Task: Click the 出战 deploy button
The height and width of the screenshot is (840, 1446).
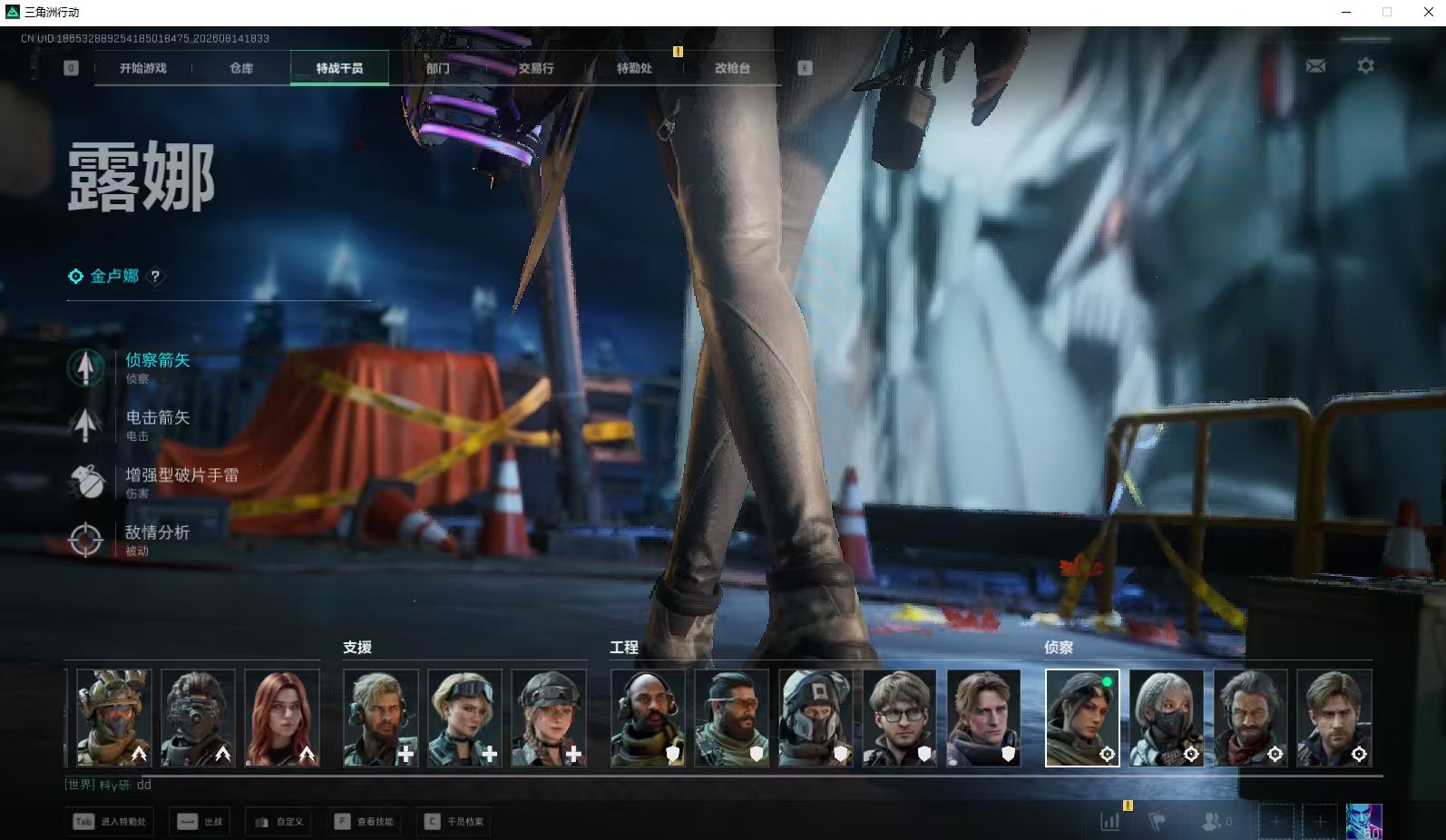Action: point(200,822)
